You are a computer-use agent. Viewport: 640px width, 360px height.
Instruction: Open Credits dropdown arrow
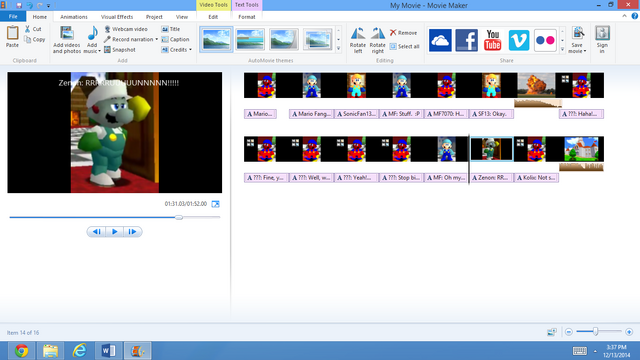pyautogui.click(x=190, y=50)
